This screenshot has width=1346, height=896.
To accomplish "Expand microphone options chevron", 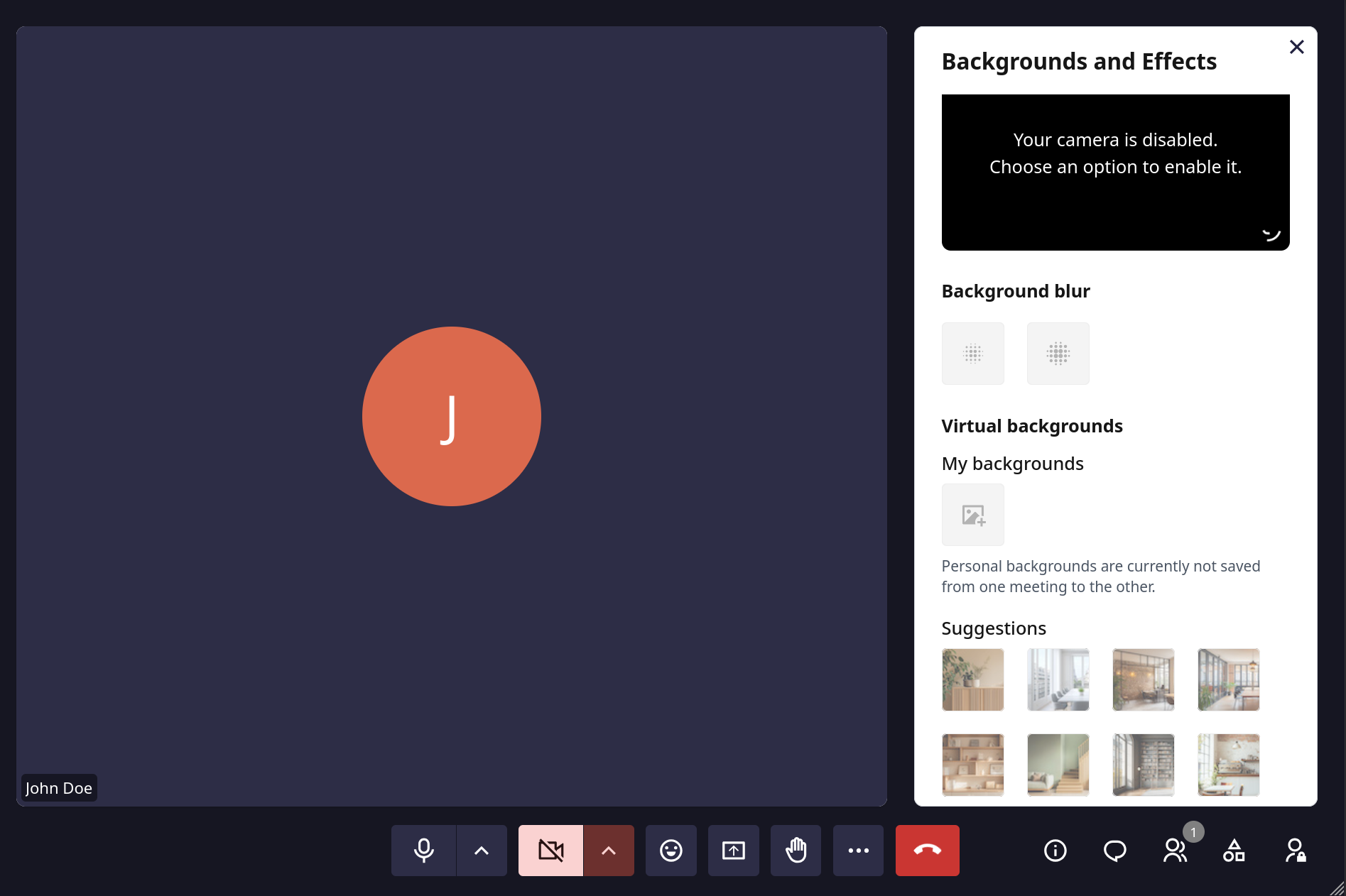I will point(482,850).
